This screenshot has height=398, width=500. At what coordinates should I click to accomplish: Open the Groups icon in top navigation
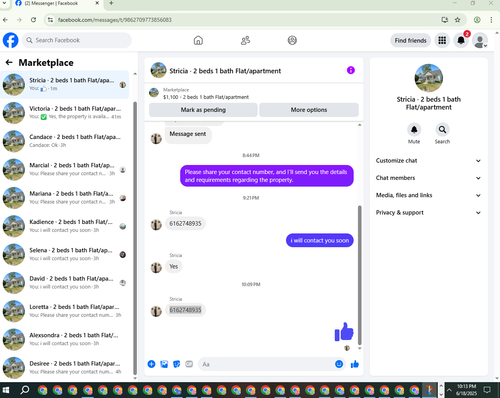click(292, 40)
